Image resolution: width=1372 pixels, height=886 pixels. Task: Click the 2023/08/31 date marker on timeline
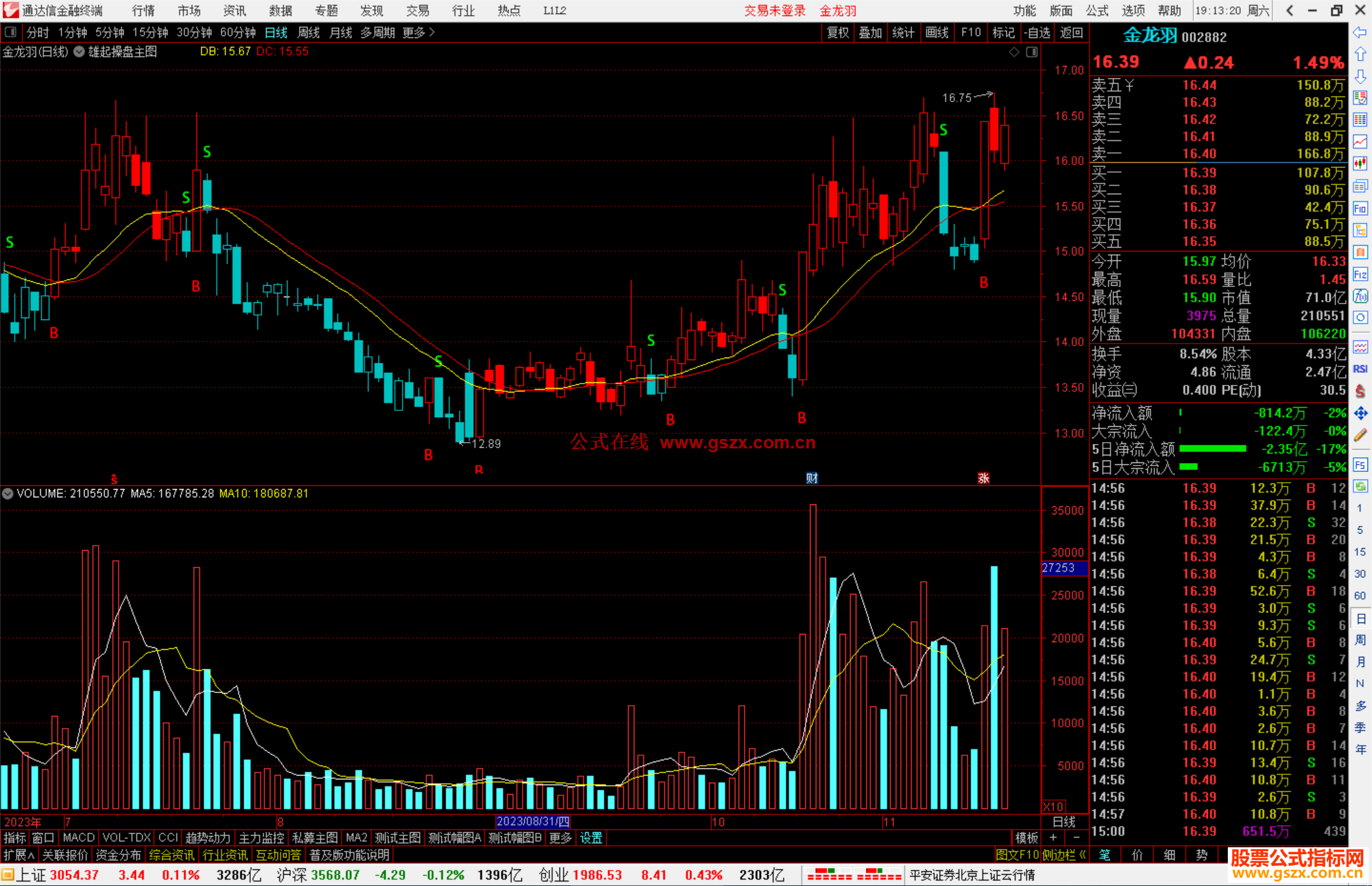[x=533, y=822]
